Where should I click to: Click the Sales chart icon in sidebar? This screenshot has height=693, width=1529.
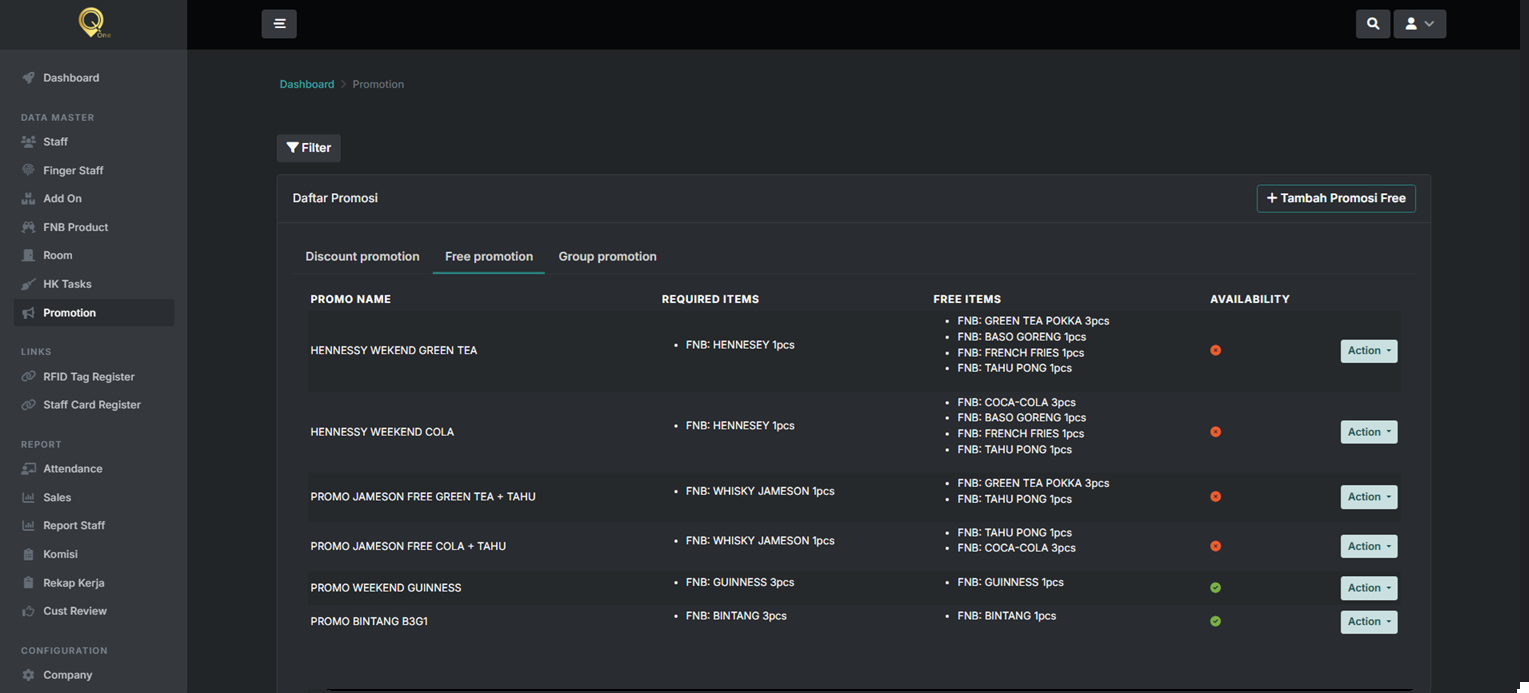point(28,498)
